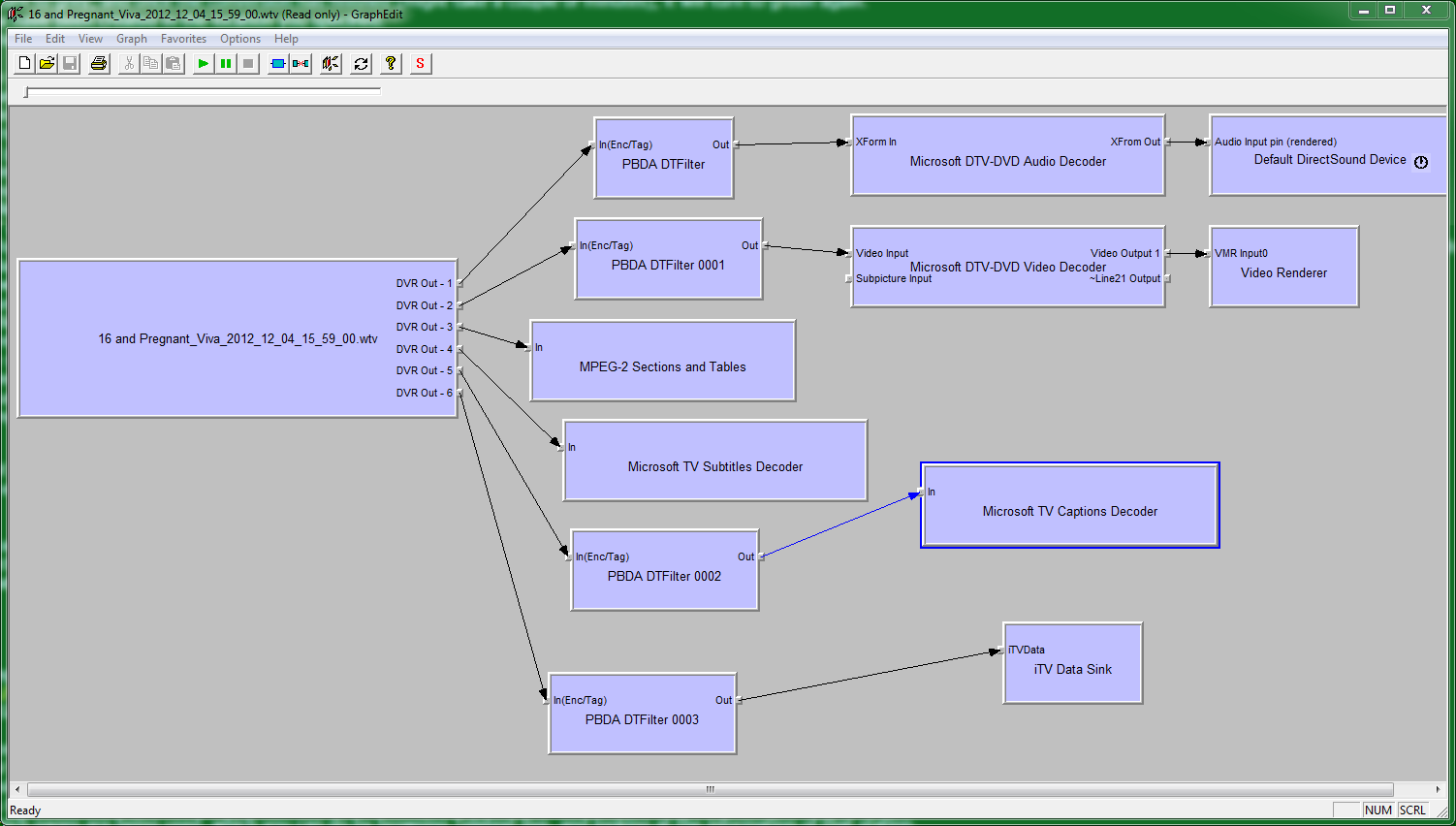The height and width of the screenshot is (826, 1456).
Task: Click the seek bar slider thumb
Action: point(27,92)
